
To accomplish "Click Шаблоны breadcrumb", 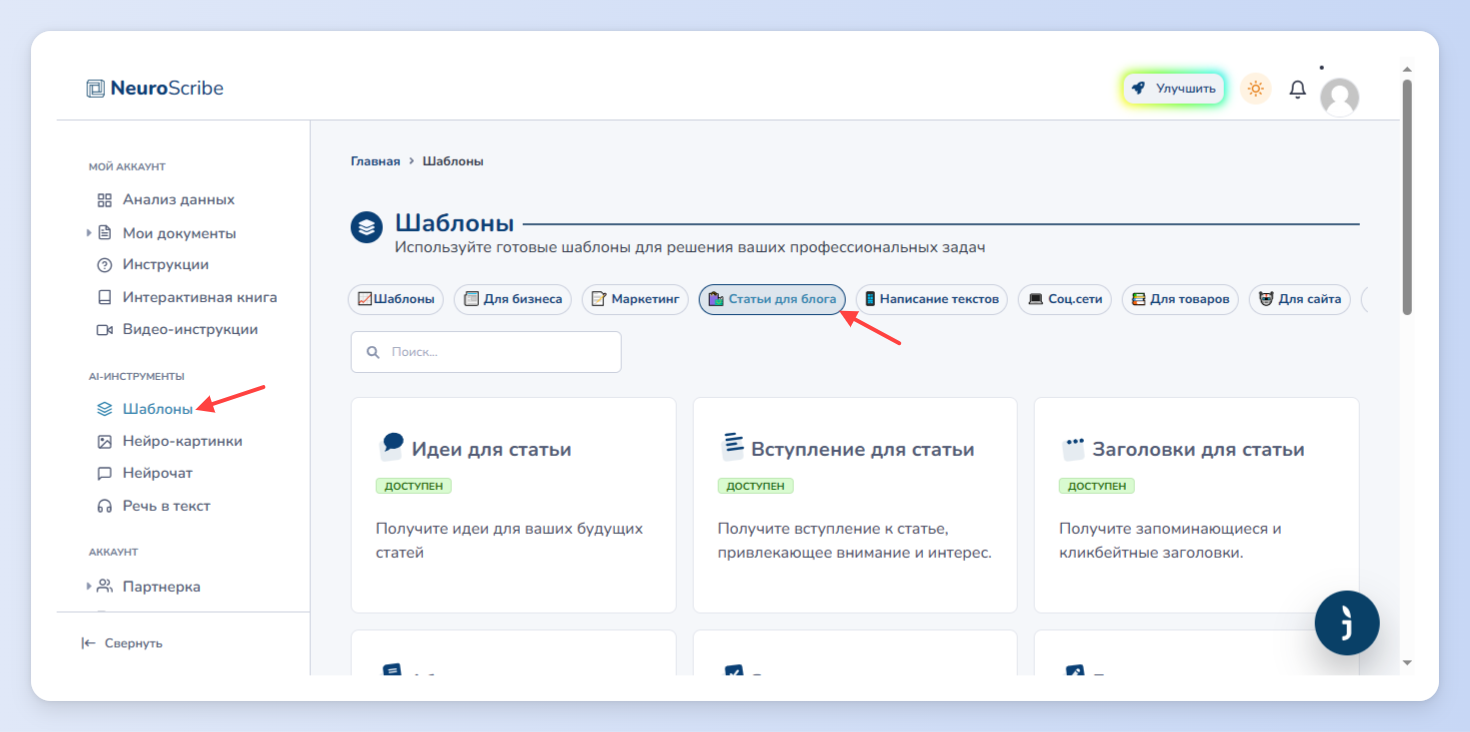I will [453, 161].
